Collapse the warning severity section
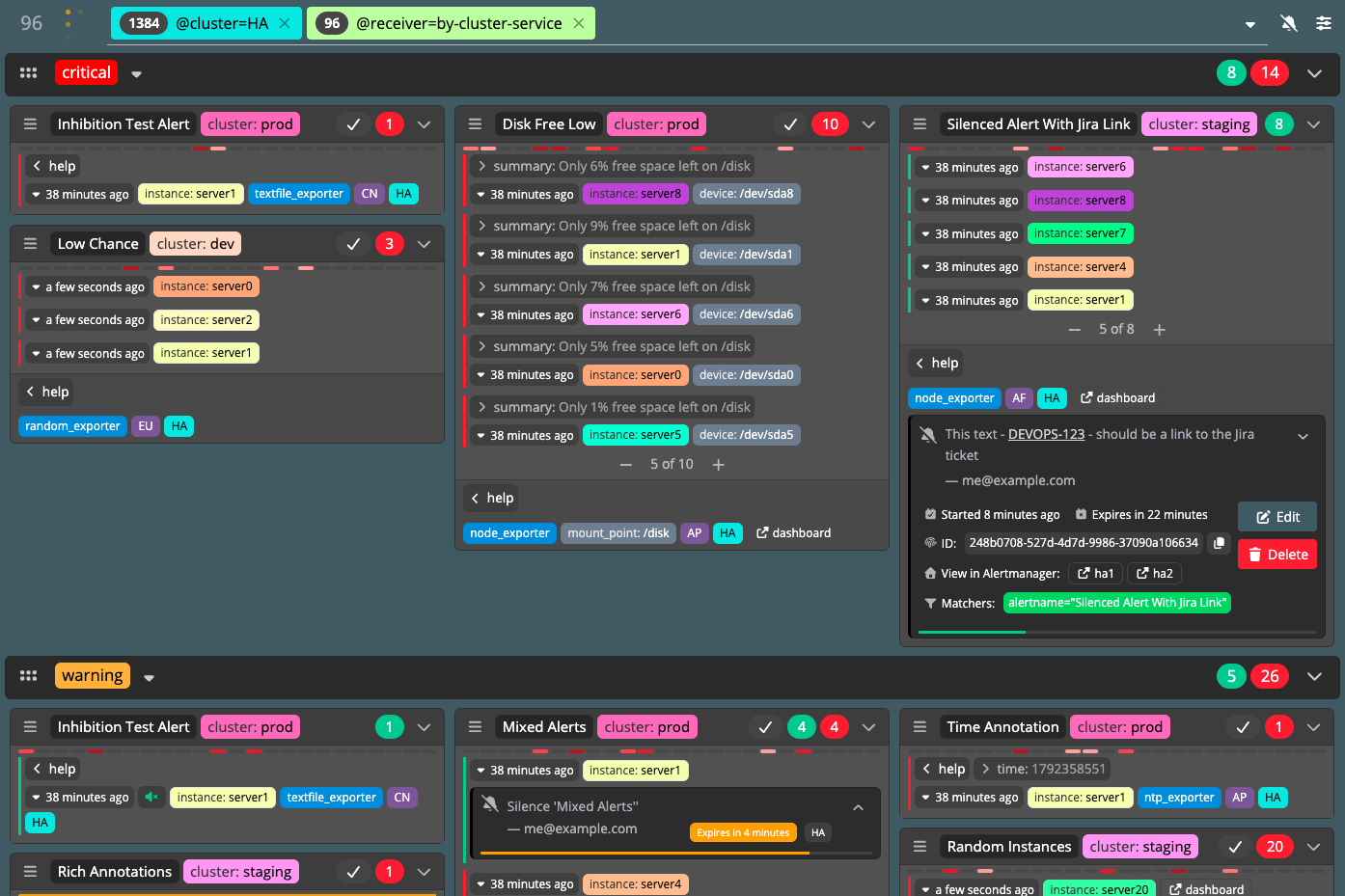Screen dimensions: 1345x896 tap(1314, 677)
